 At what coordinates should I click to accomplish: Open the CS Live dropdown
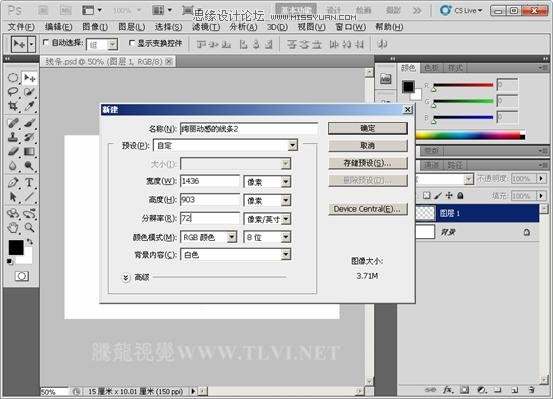pyautogui.click(x=461, y=11)
